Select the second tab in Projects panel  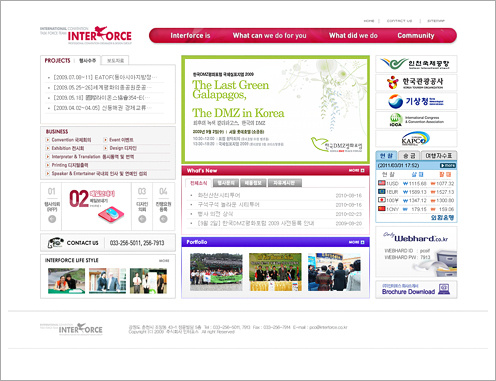click(x=115, y=60)
